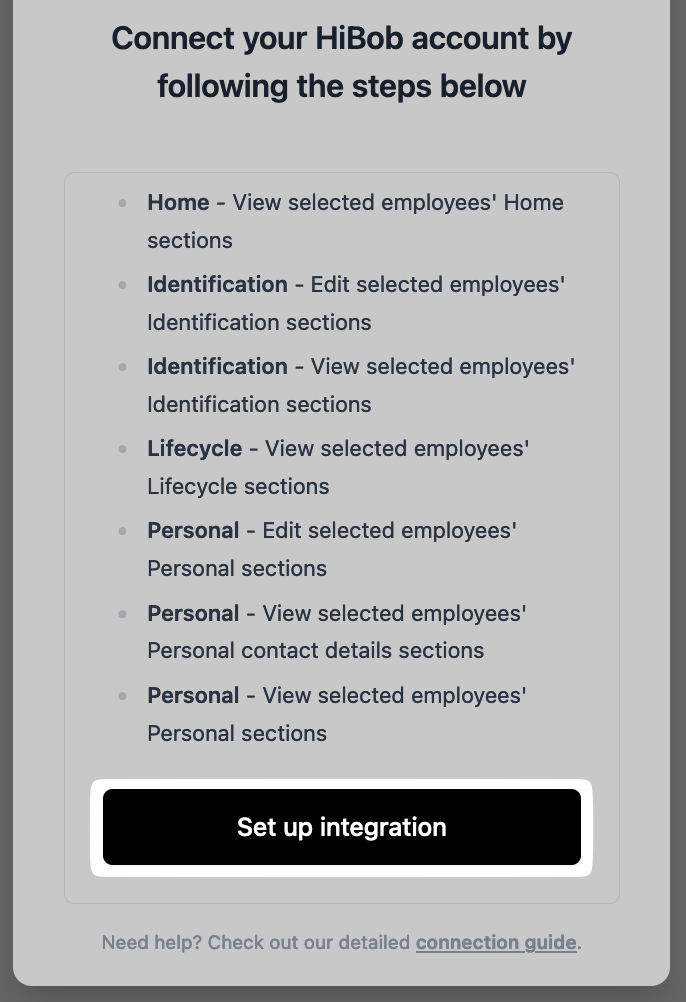Select the Identification Edit permission entry
Screen dimensions: 686x1002
tap(356, 303)
